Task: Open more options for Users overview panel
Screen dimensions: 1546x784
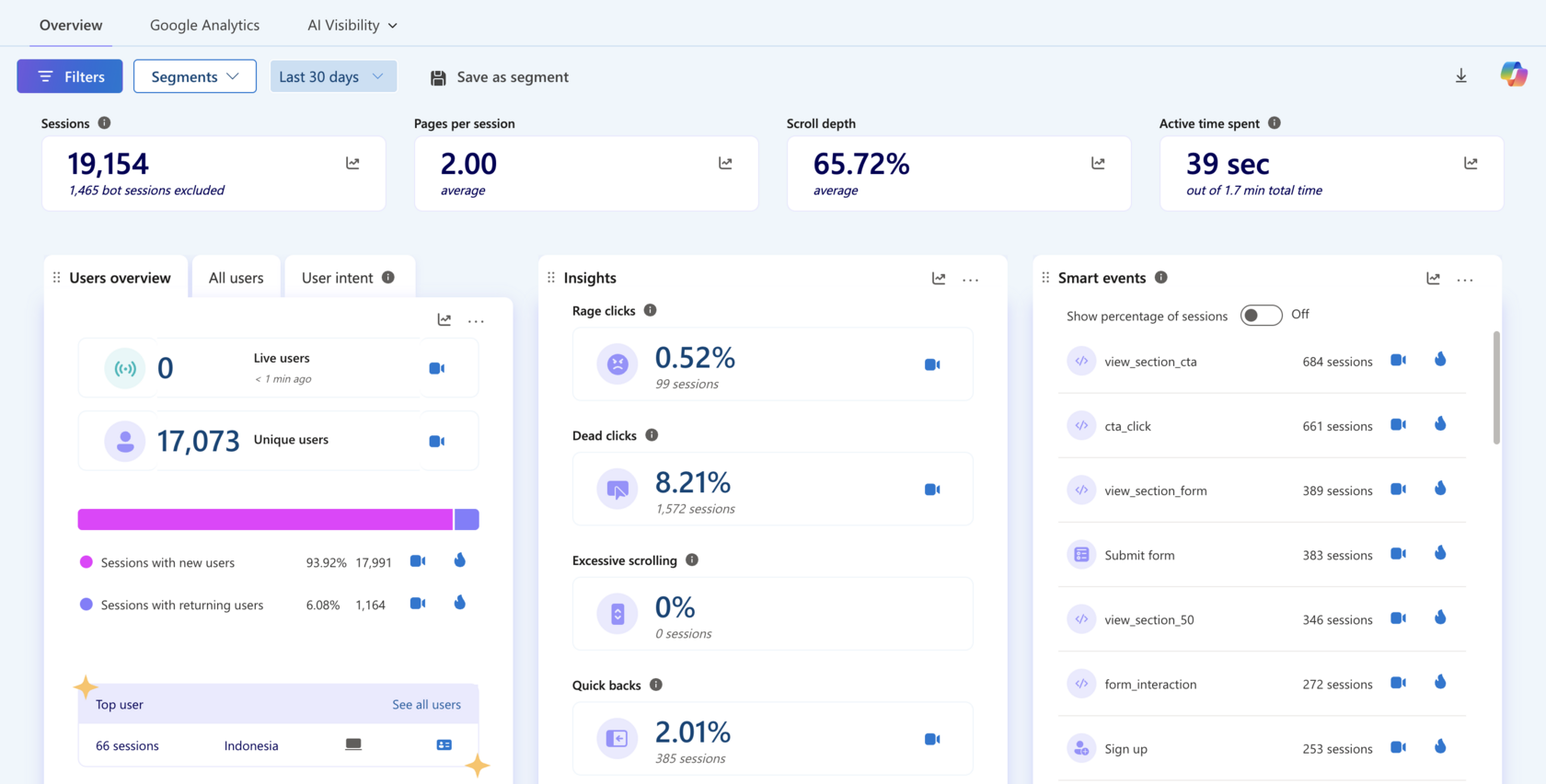Action: click(476, 320)
